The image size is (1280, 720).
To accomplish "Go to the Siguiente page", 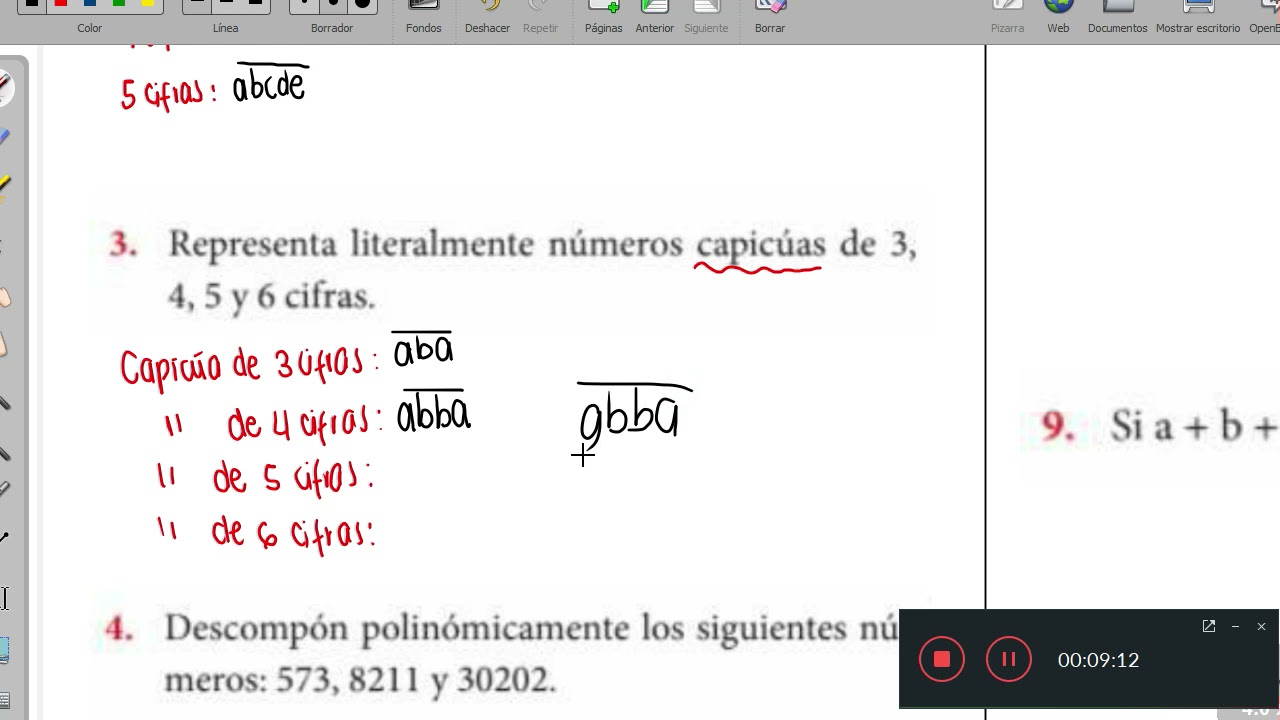I will 706,17.
